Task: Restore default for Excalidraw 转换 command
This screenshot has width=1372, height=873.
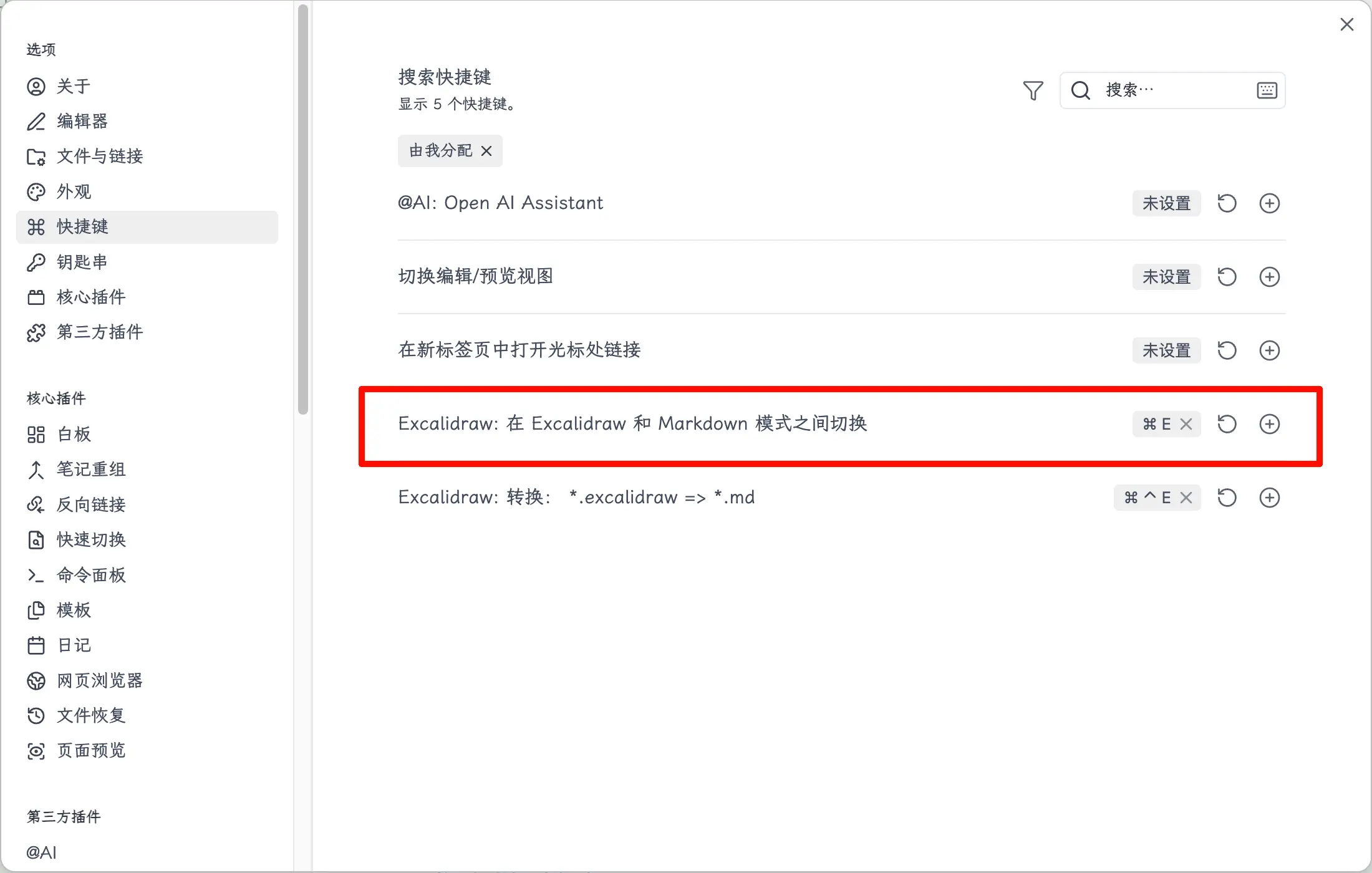Action: 1227,498
